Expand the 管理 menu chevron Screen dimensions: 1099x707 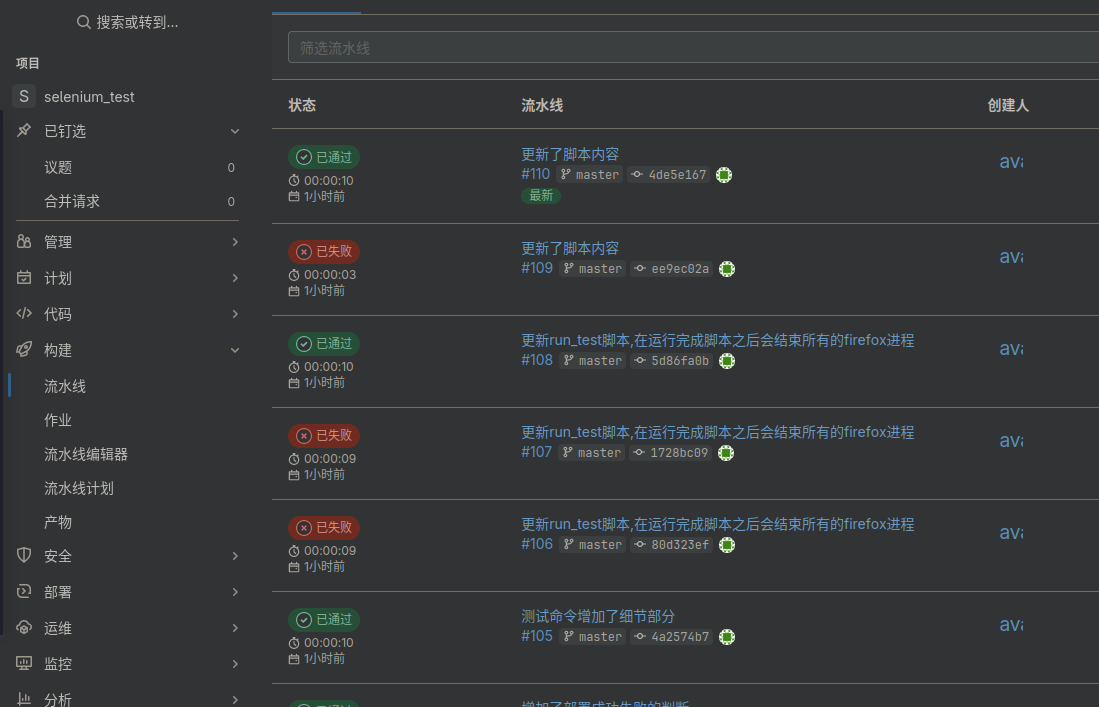(235, 242)
